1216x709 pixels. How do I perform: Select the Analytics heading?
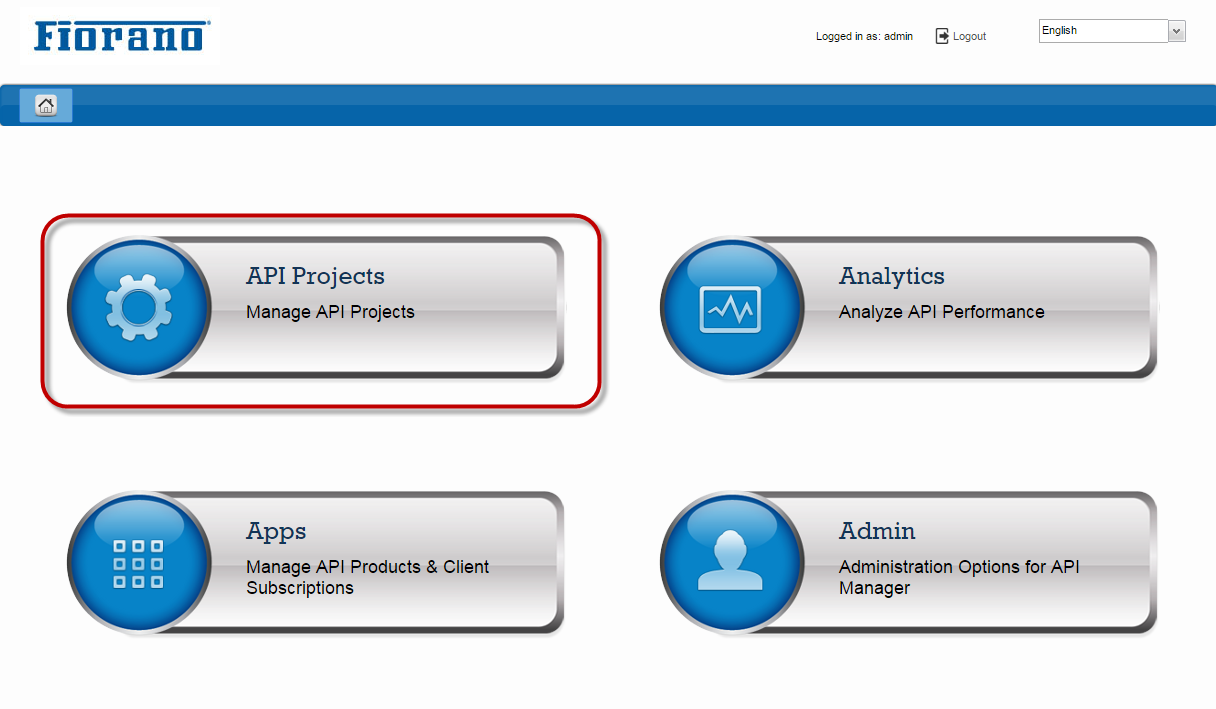892,276
